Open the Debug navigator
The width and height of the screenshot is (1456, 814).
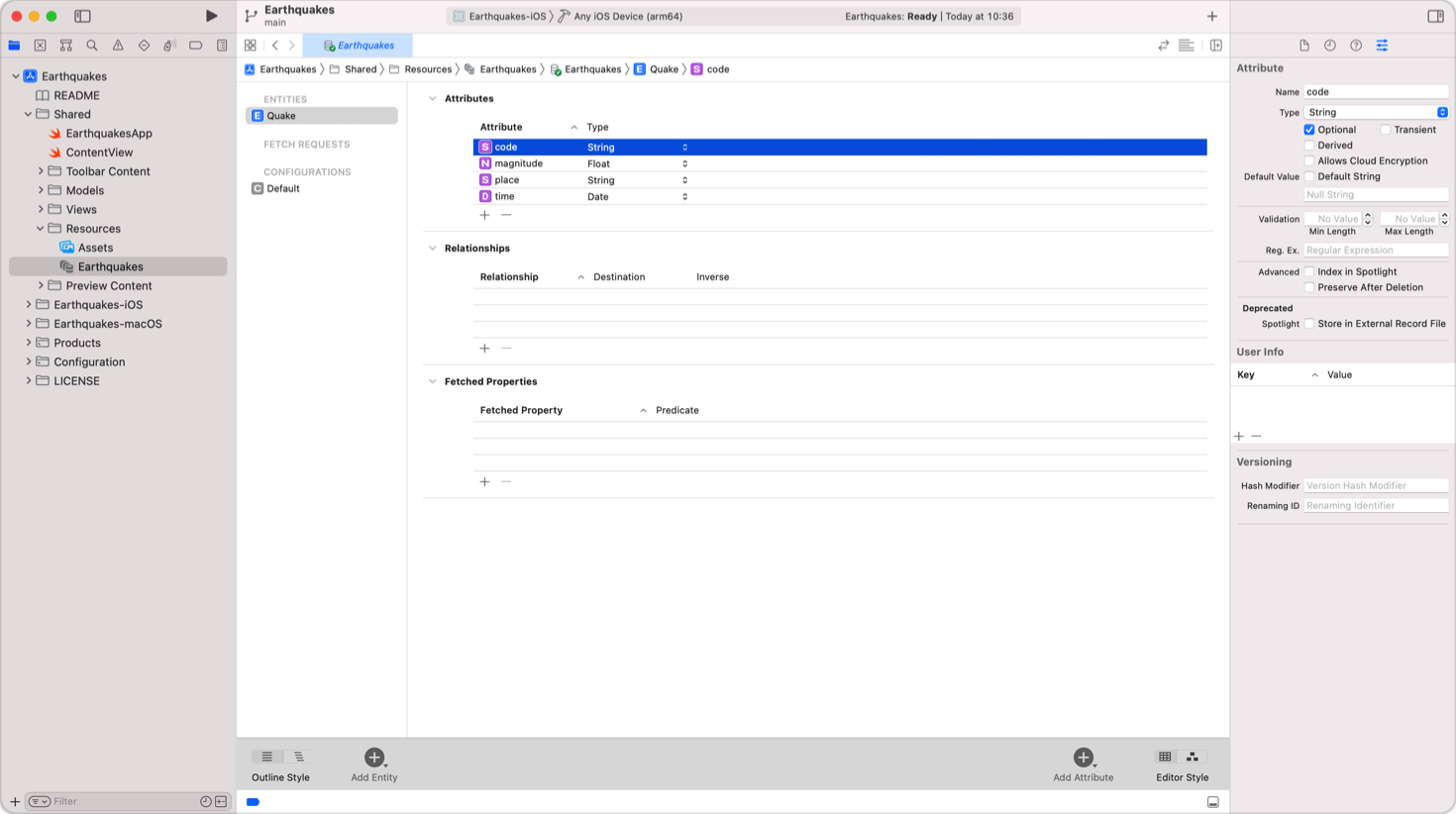[x=169, y=46]
